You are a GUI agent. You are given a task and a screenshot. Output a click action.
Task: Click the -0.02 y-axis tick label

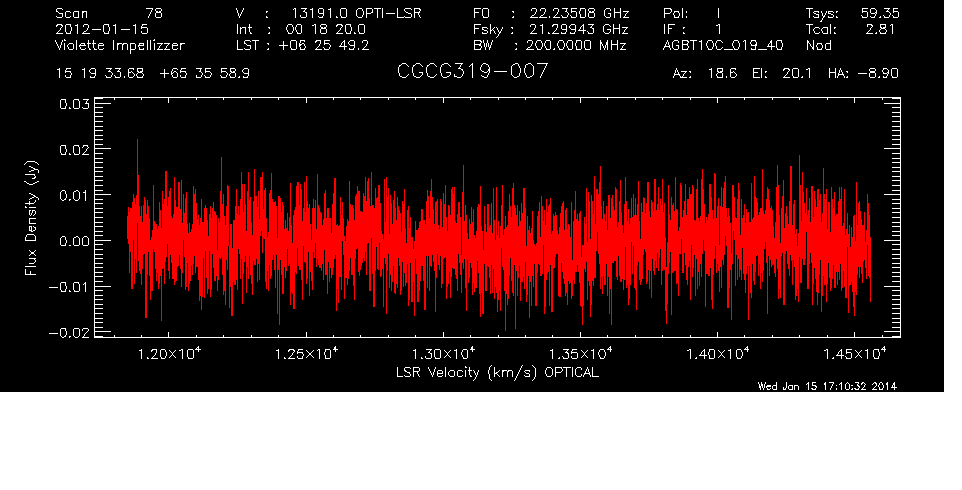click(69, 333)
